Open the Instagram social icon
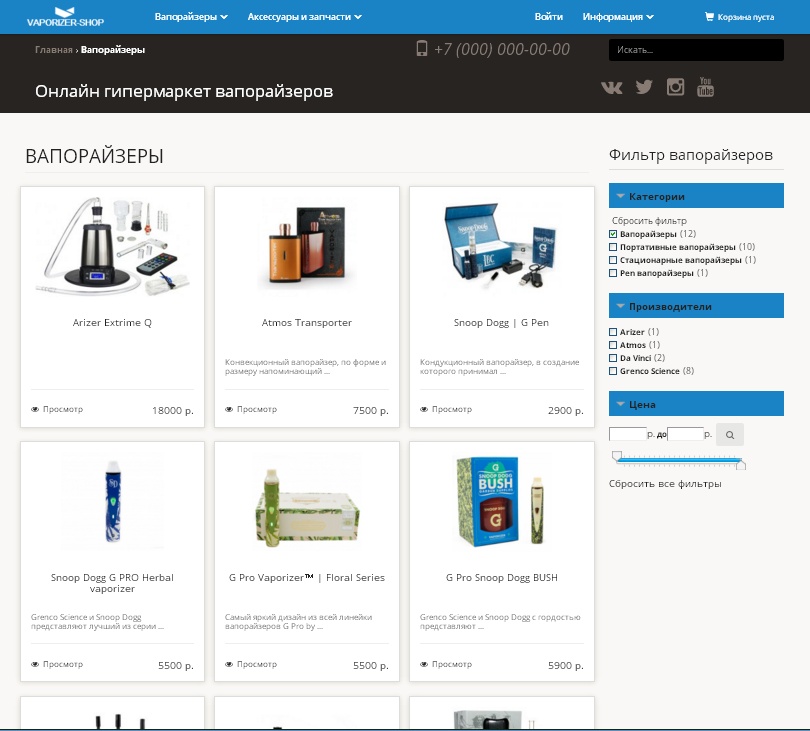 (x=675, y=86)
